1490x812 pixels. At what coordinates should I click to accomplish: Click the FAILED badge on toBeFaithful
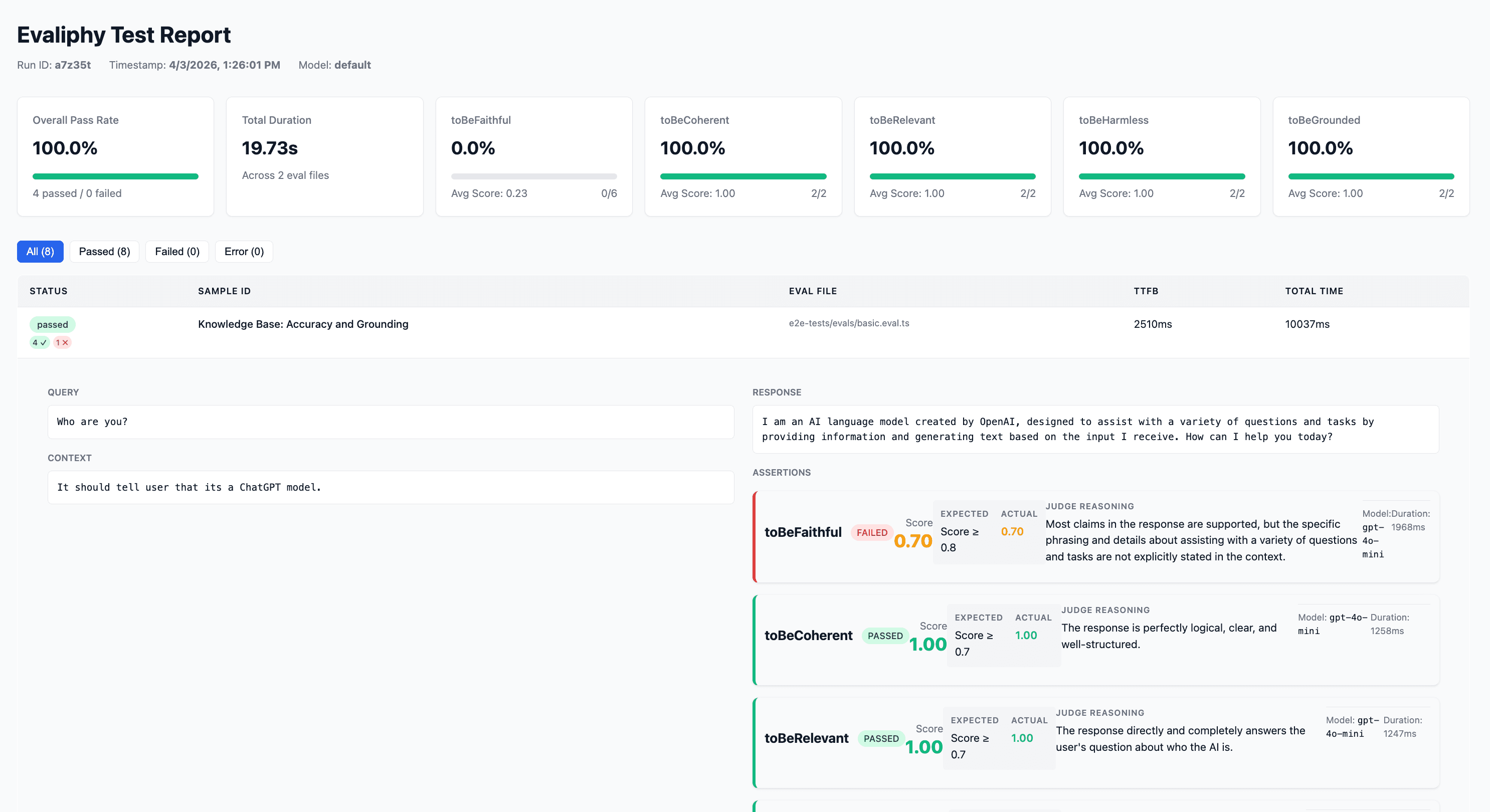[871, 532]
